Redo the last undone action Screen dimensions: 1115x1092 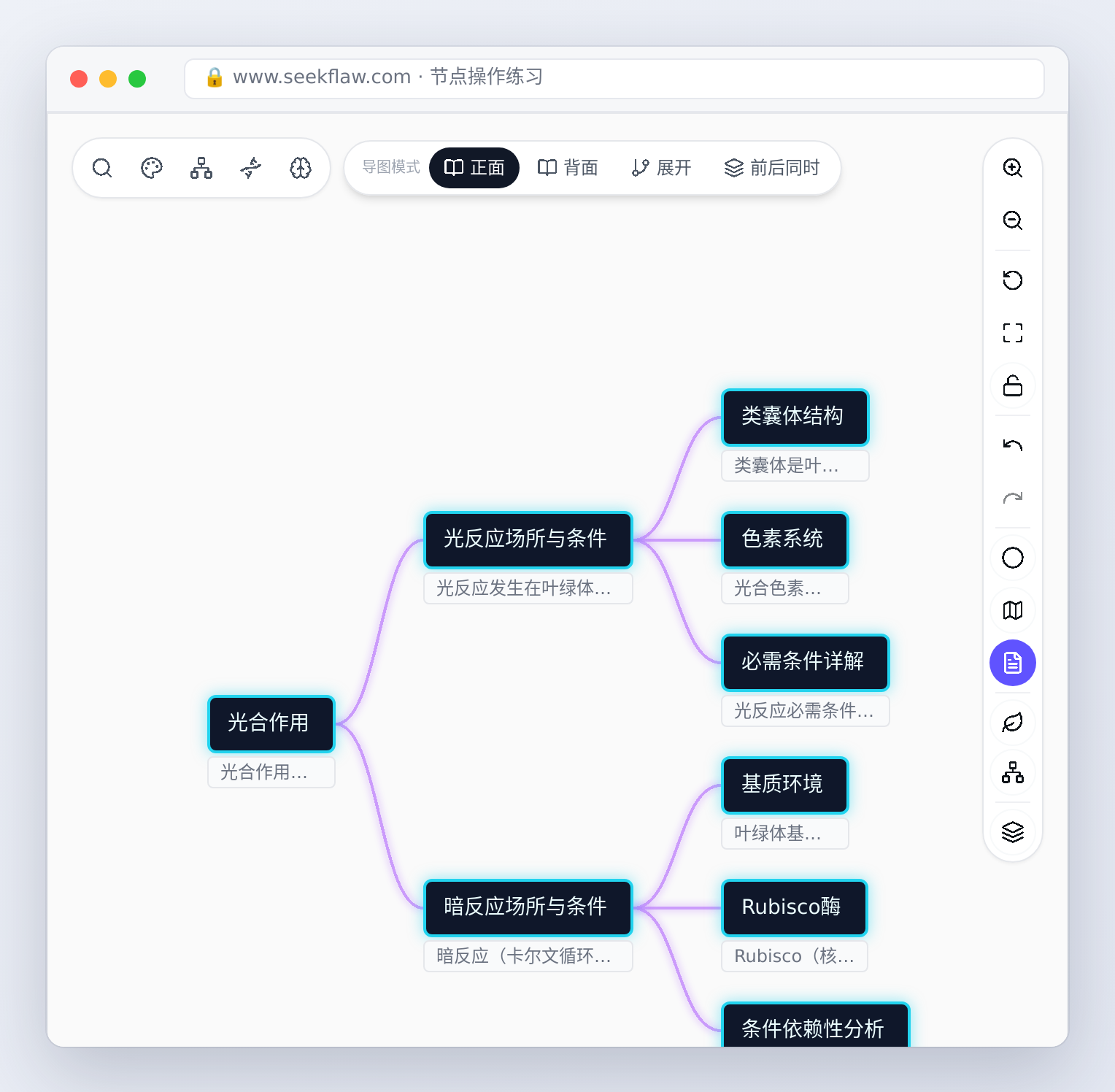tap(1013, 498)
